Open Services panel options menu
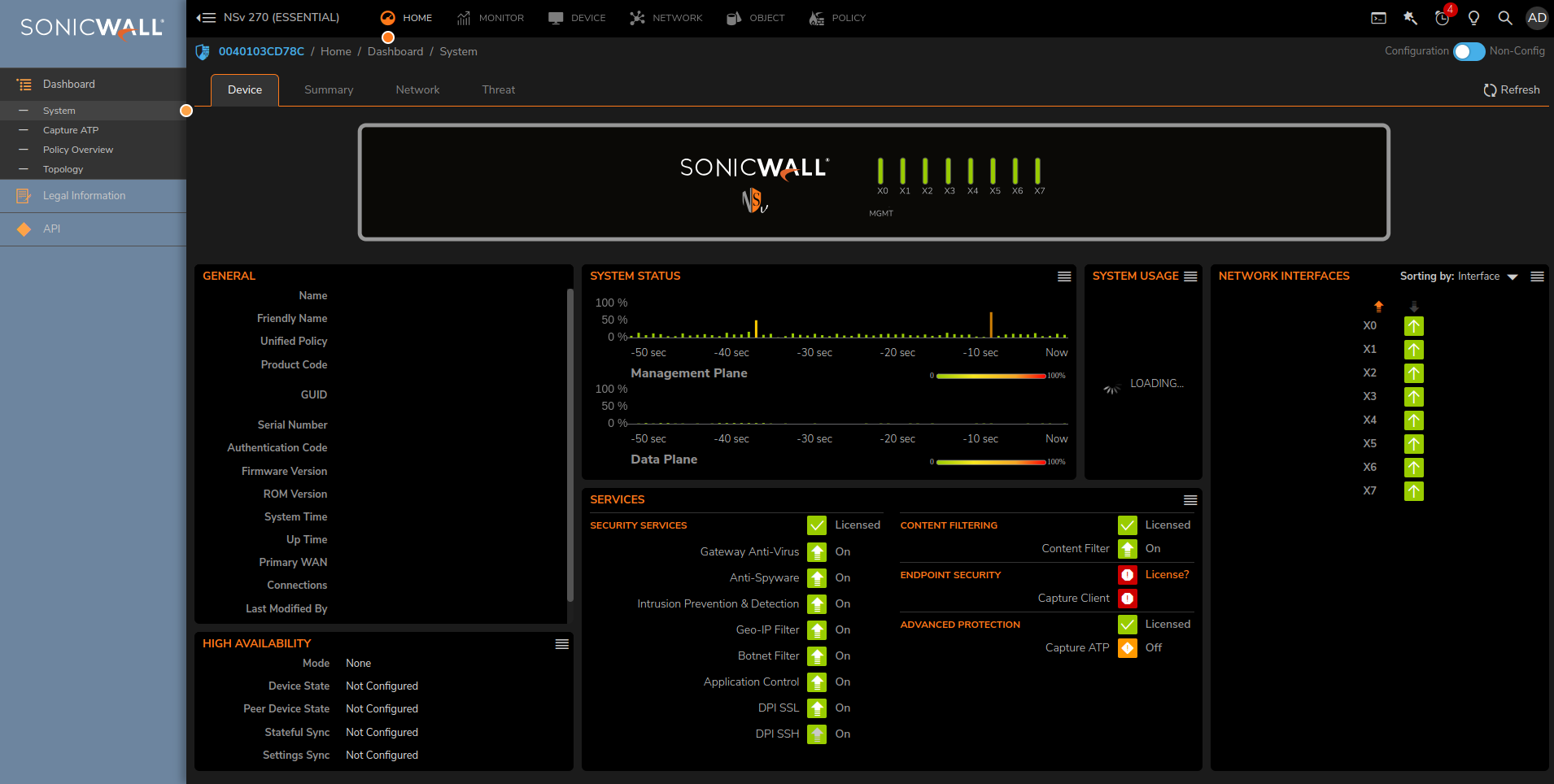This screenshot has width=1554, height=784. point(1190,500)
